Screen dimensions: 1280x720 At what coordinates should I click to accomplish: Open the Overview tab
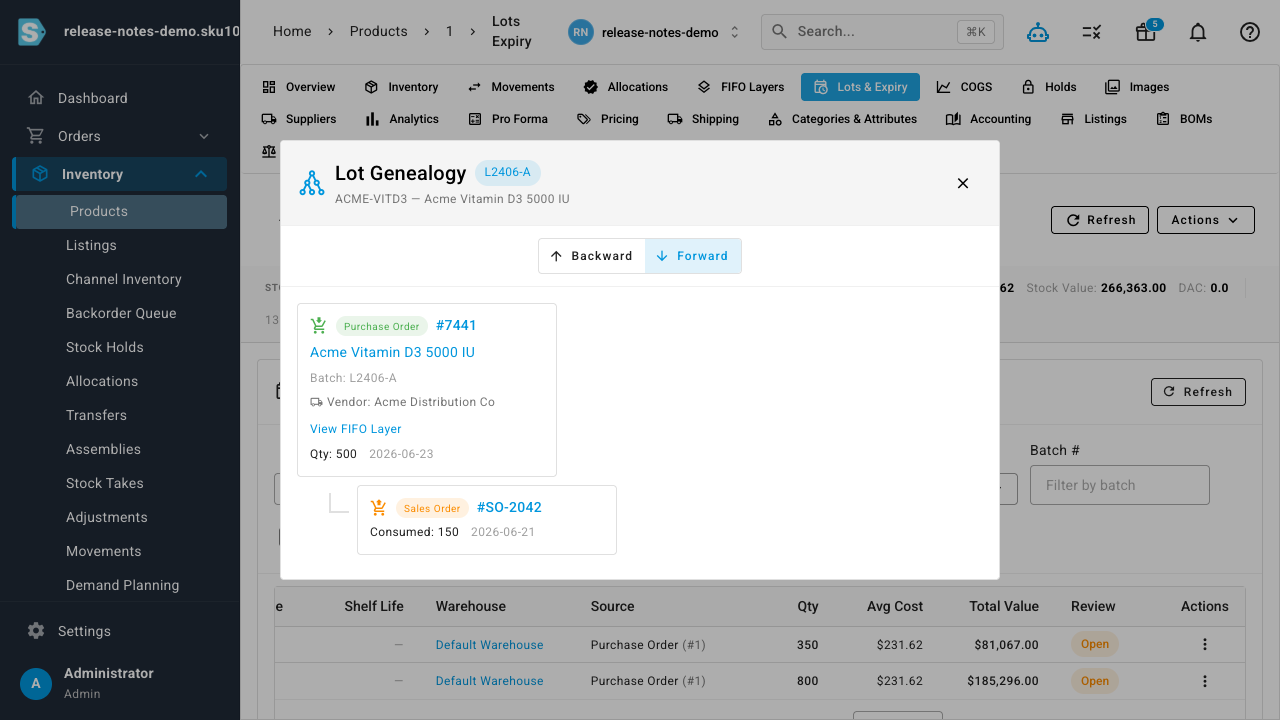299,87
